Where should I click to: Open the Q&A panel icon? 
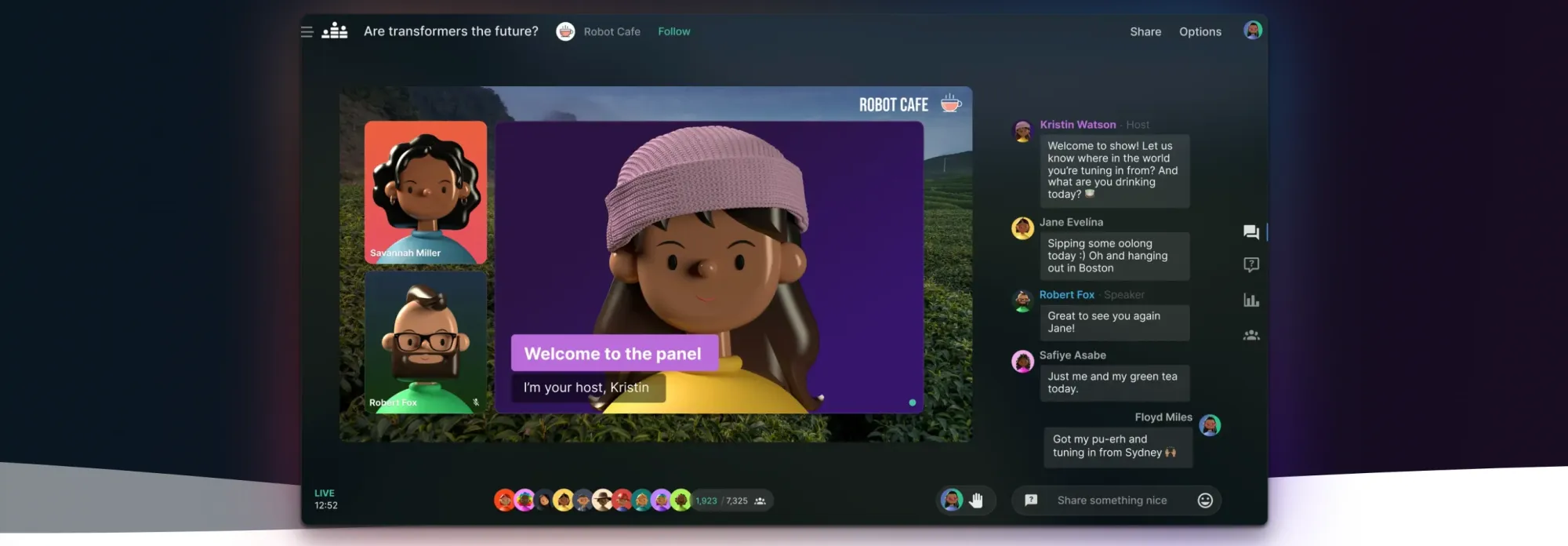tap(1251, 265)
